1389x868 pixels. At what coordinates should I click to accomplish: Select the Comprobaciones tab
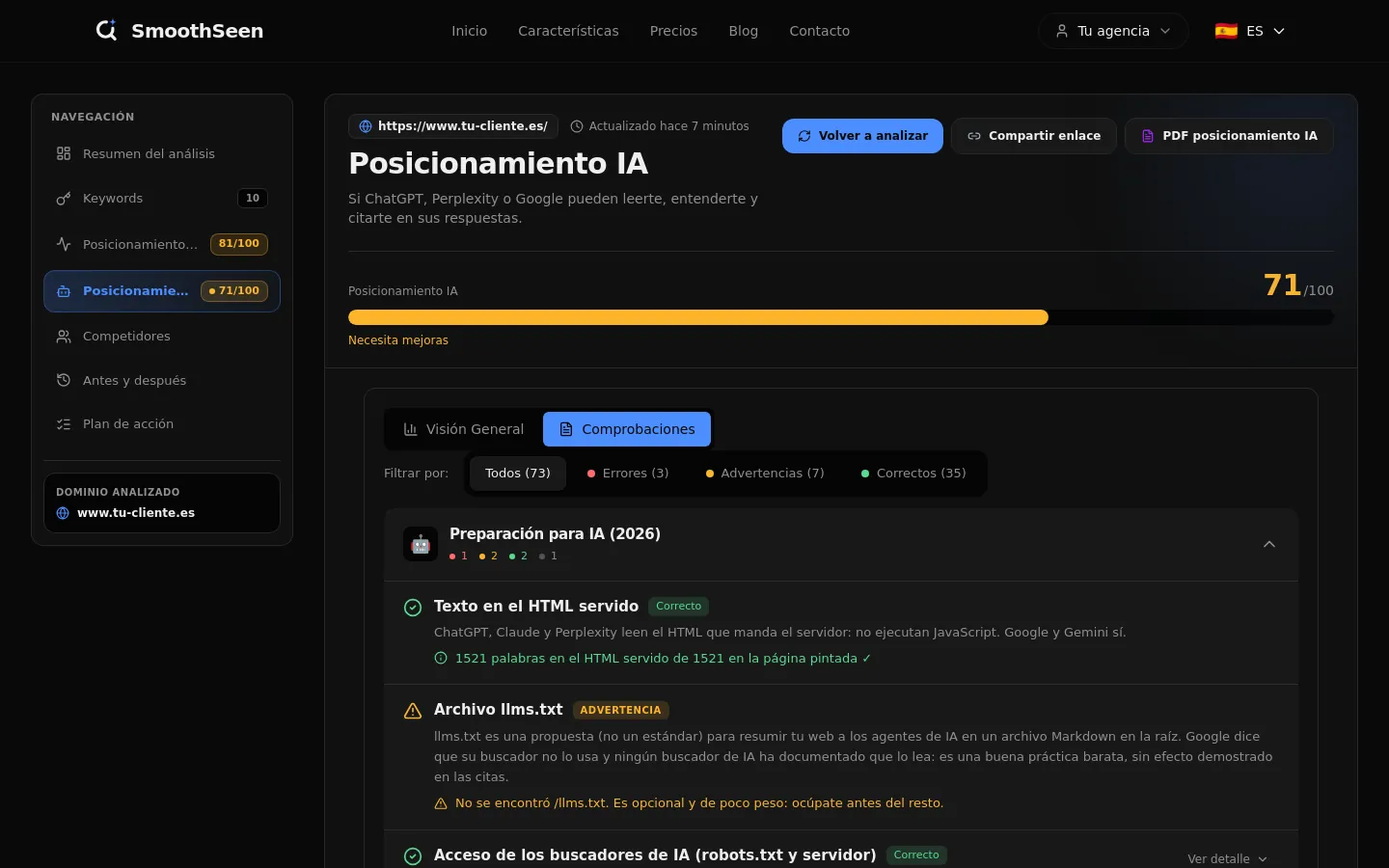pyautogui.click(x=627, y=429)
